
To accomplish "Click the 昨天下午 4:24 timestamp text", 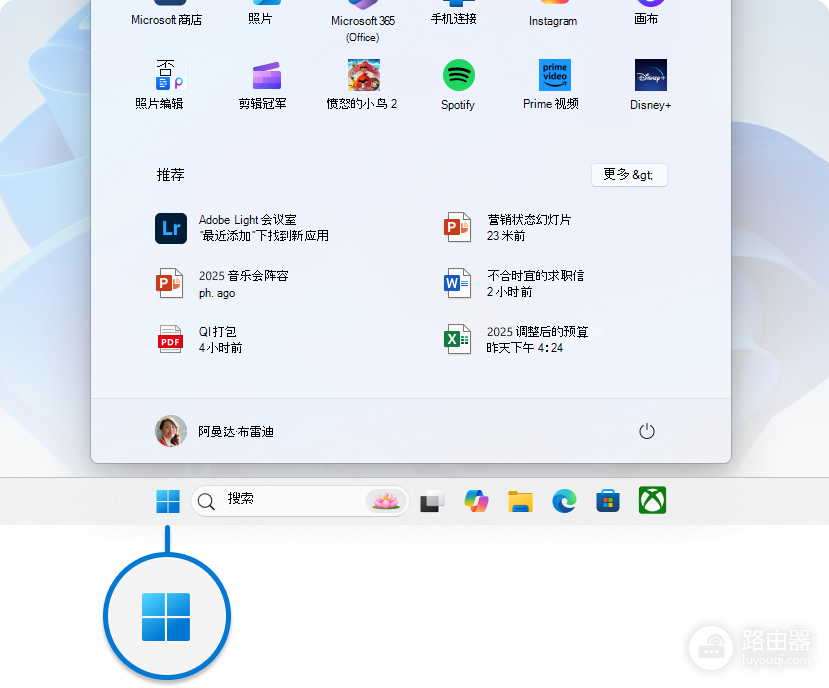I will click(524, 348).
